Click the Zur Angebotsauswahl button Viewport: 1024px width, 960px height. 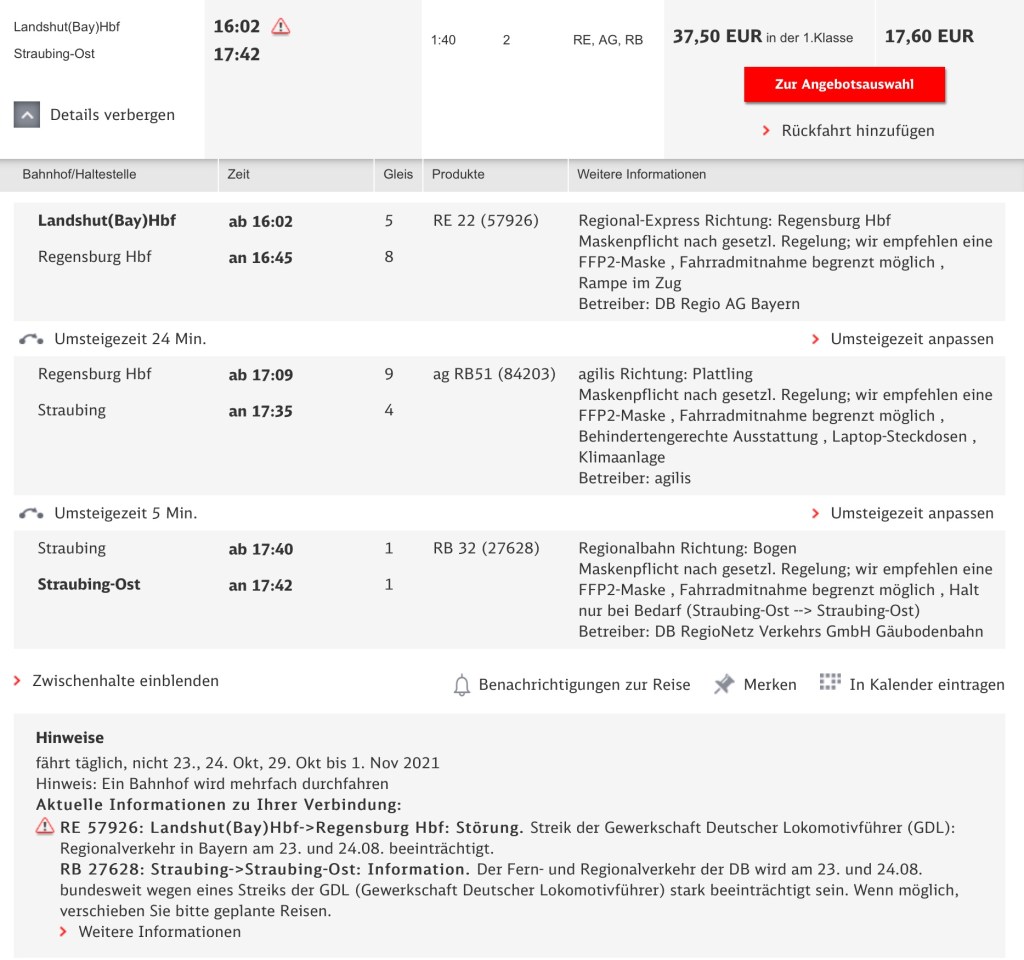[844, 85]
